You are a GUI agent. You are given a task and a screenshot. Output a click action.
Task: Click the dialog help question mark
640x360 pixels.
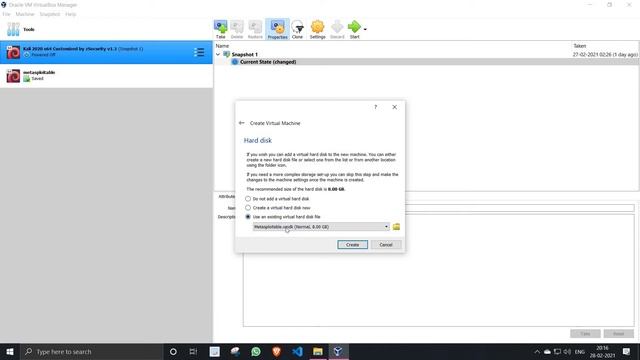tap(376, 107)
